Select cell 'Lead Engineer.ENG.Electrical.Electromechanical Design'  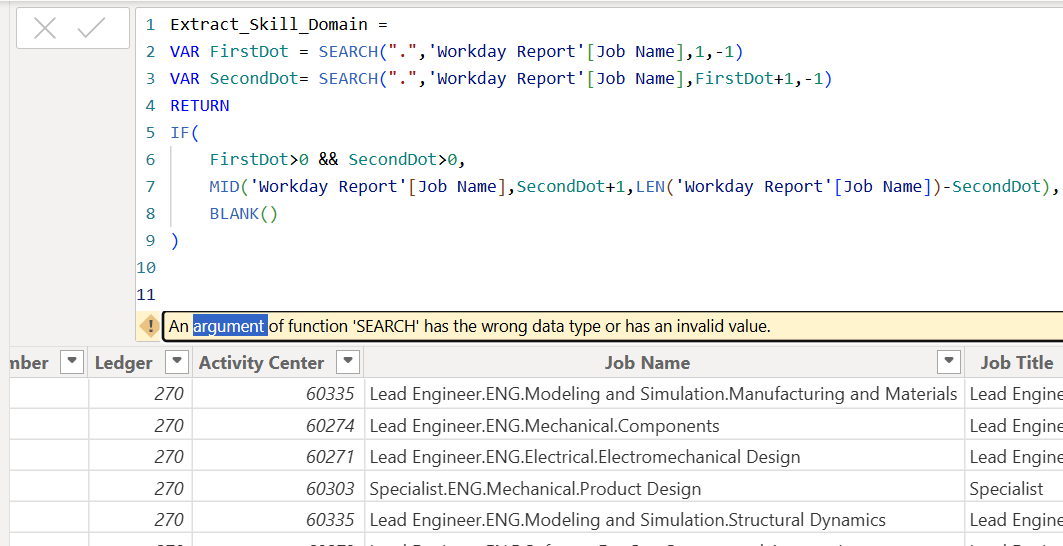coord(664,457)
